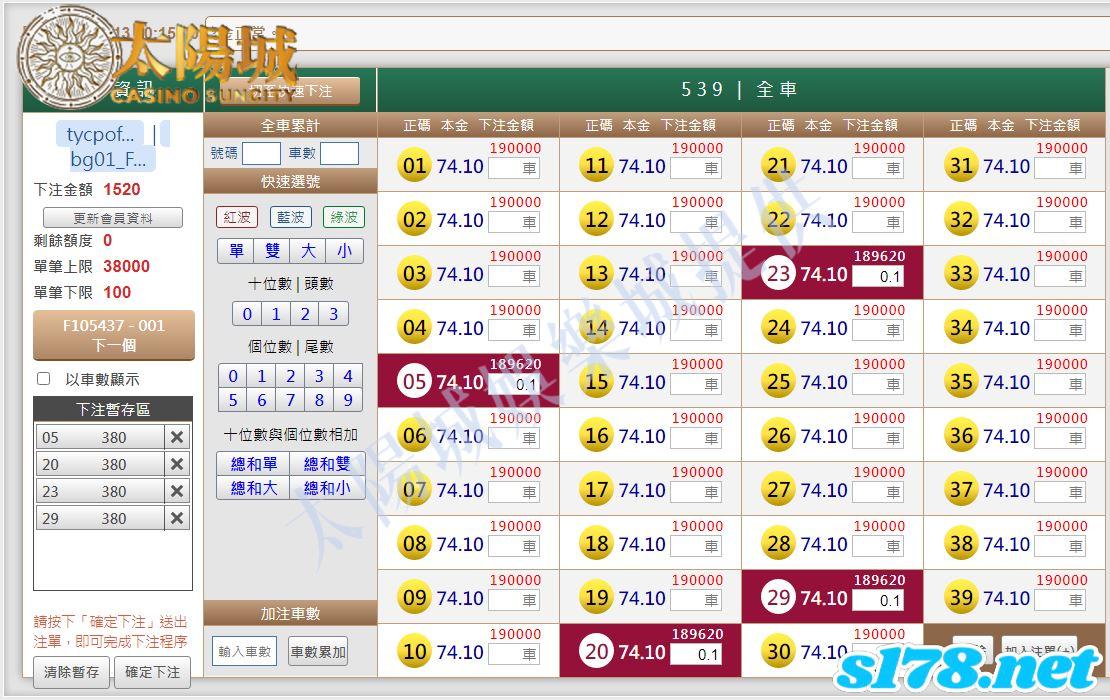Enable the 以車數顯示 checkbox
The height and width of the screenshot is (700, 1110).
coord(44,379)
